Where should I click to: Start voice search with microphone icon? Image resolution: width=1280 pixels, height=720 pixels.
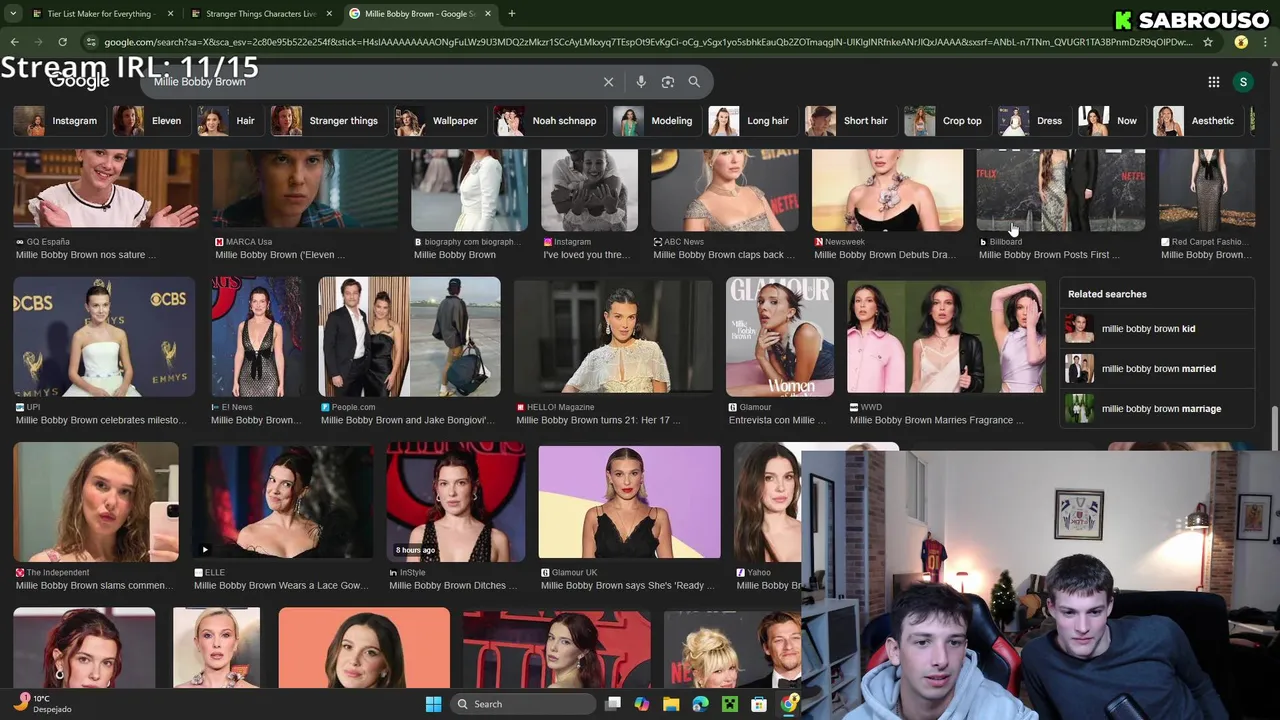[x=641, y=82]
